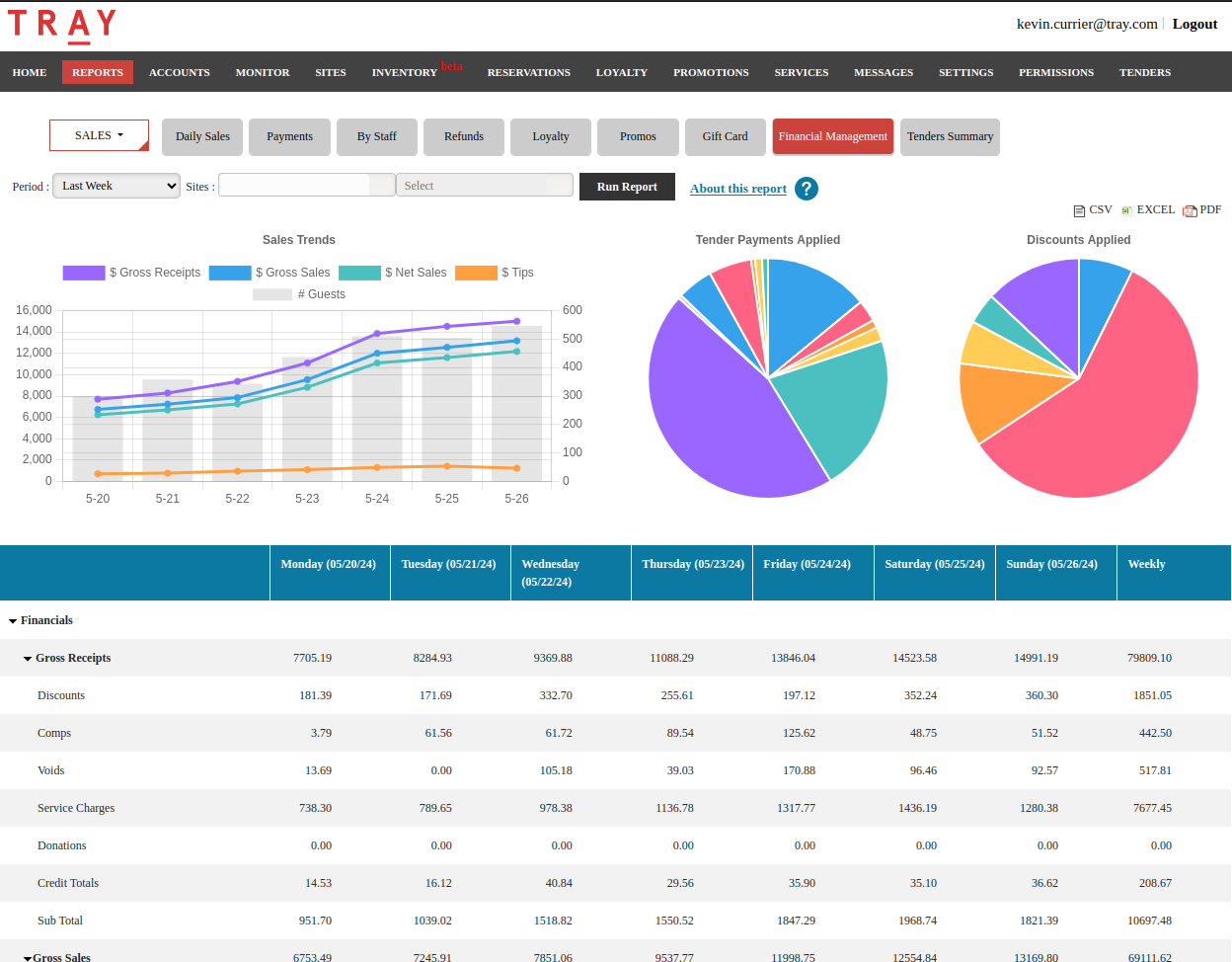Screen dimensions: 1232x962
Task: Open the About this report link
Action: [x=738, y=189]
